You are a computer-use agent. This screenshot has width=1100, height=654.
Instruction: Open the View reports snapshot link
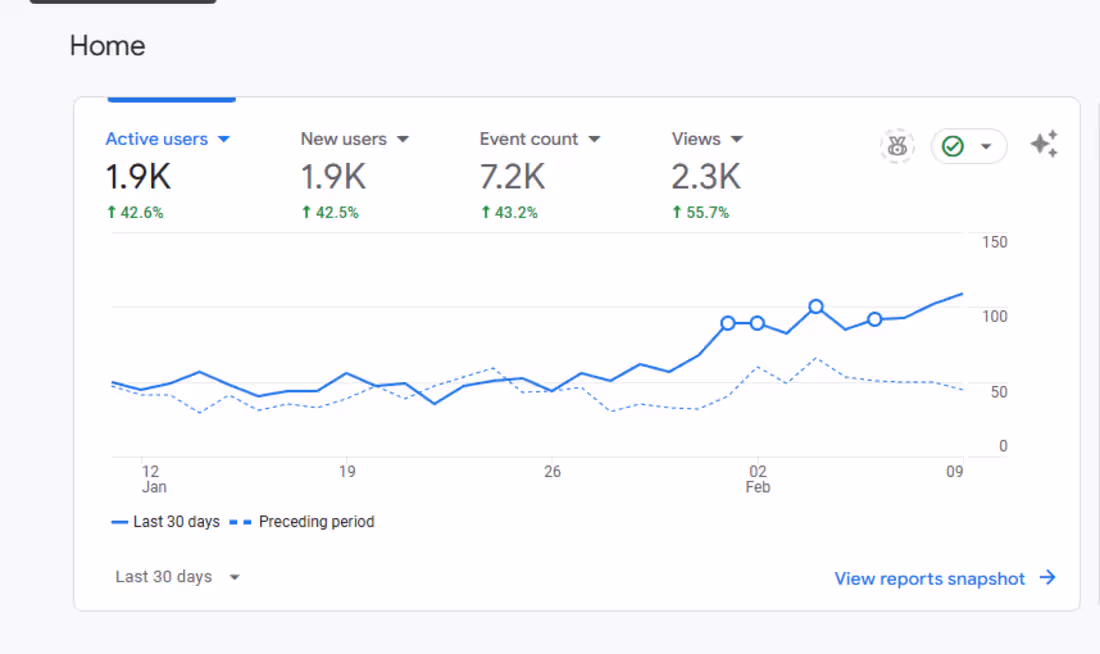pos(929,578)
